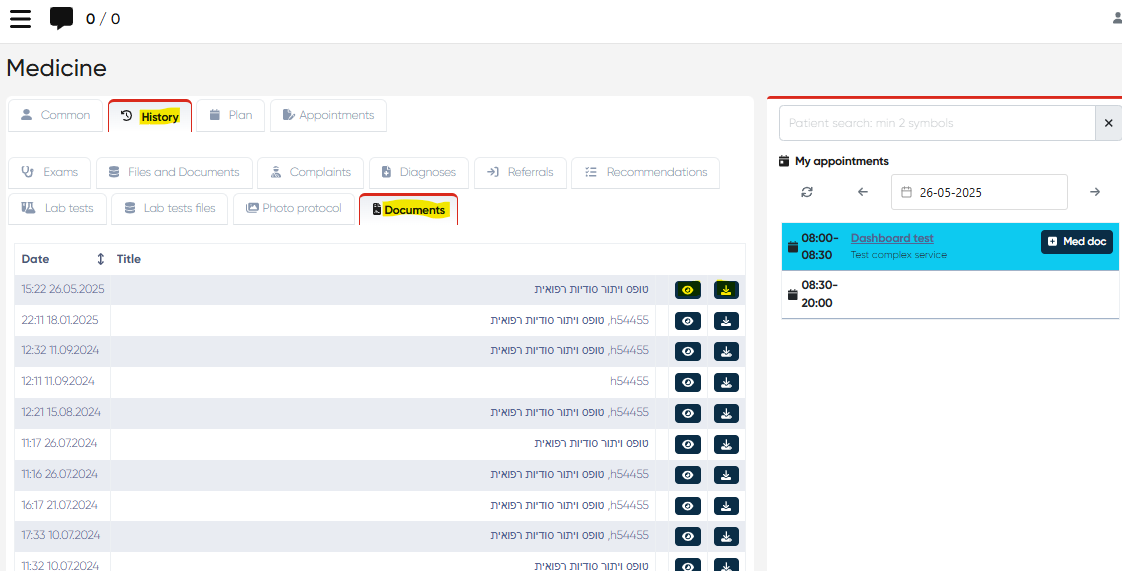The image size is (1122, 571).
Task: View the 15:22 26.05.2025 document
Action: pos(688,290)
